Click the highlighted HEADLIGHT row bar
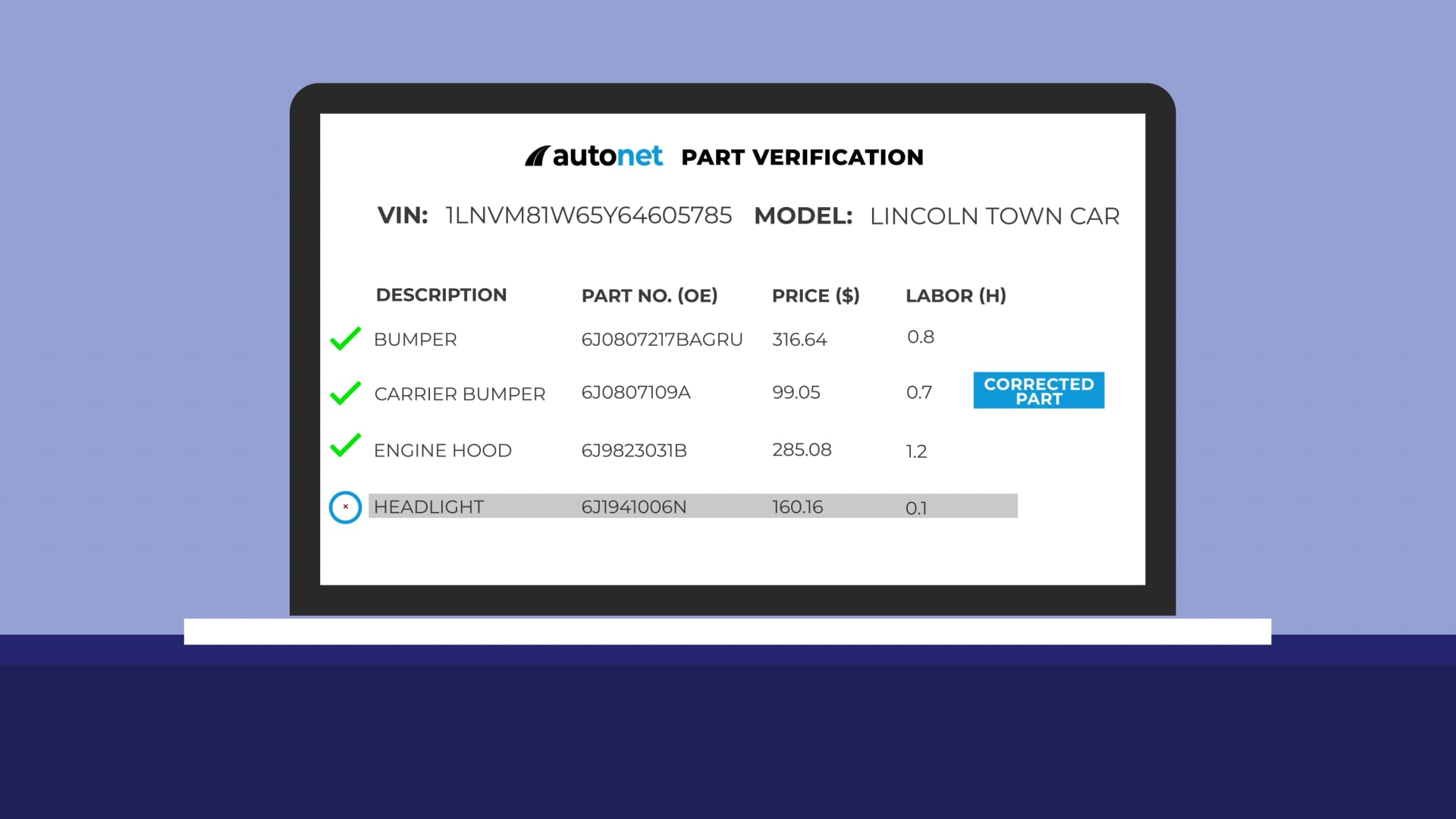The height and width of the screenshot is (819, 1456). coord(692,507)
